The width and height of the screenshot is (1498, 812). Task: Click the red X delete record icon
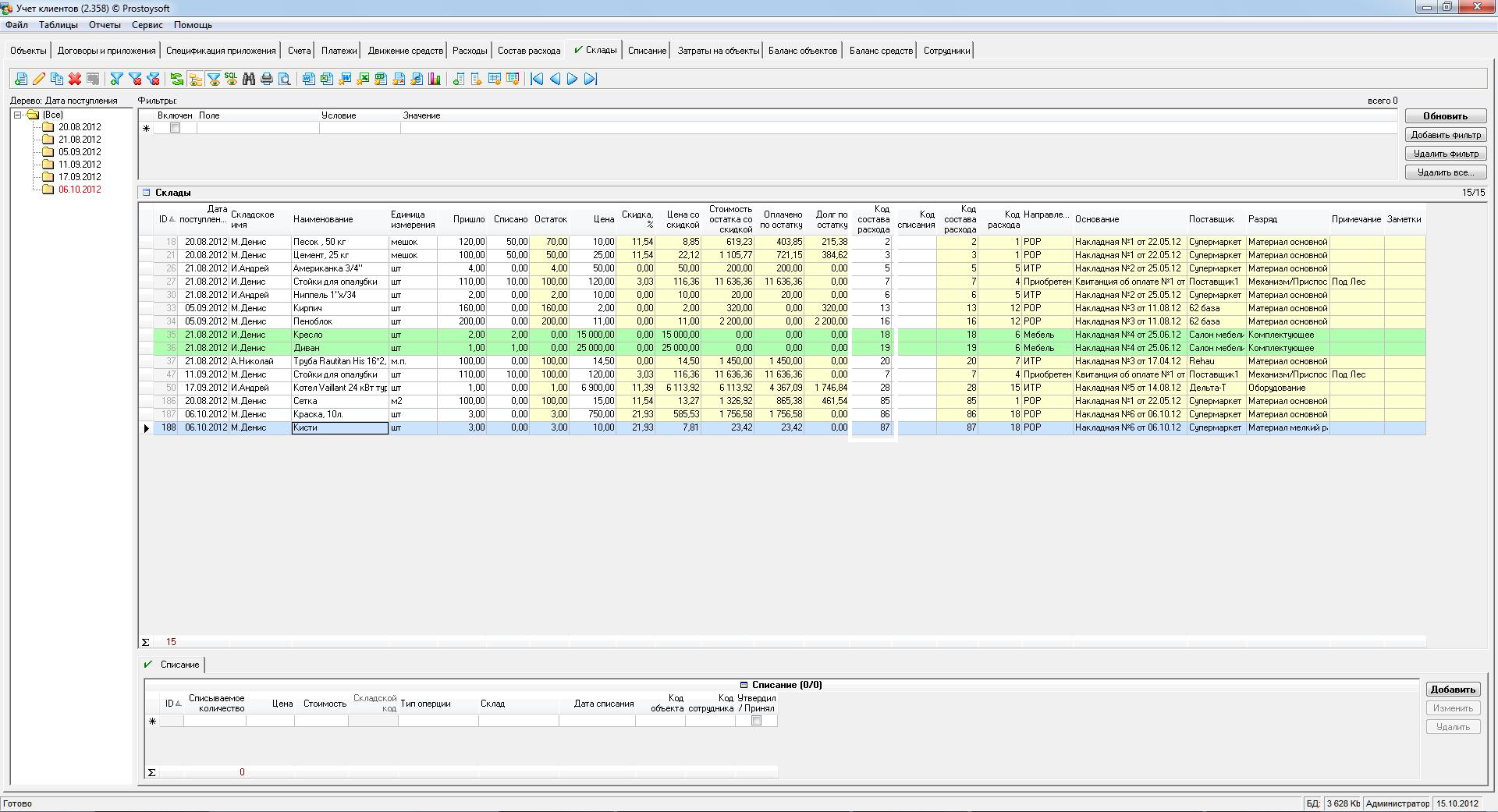75,79
